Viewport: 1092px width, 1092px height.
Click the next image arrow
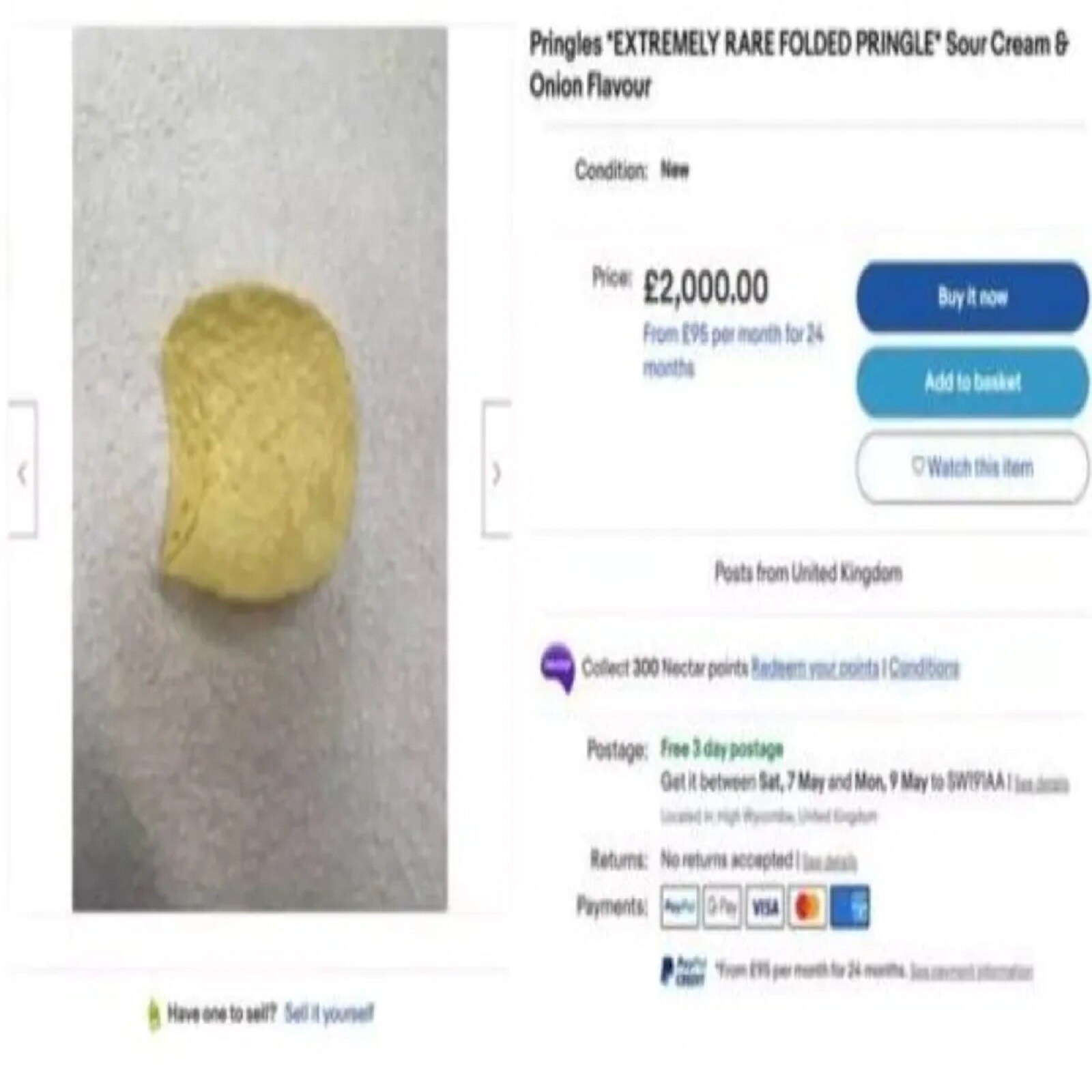click(496, 470)
